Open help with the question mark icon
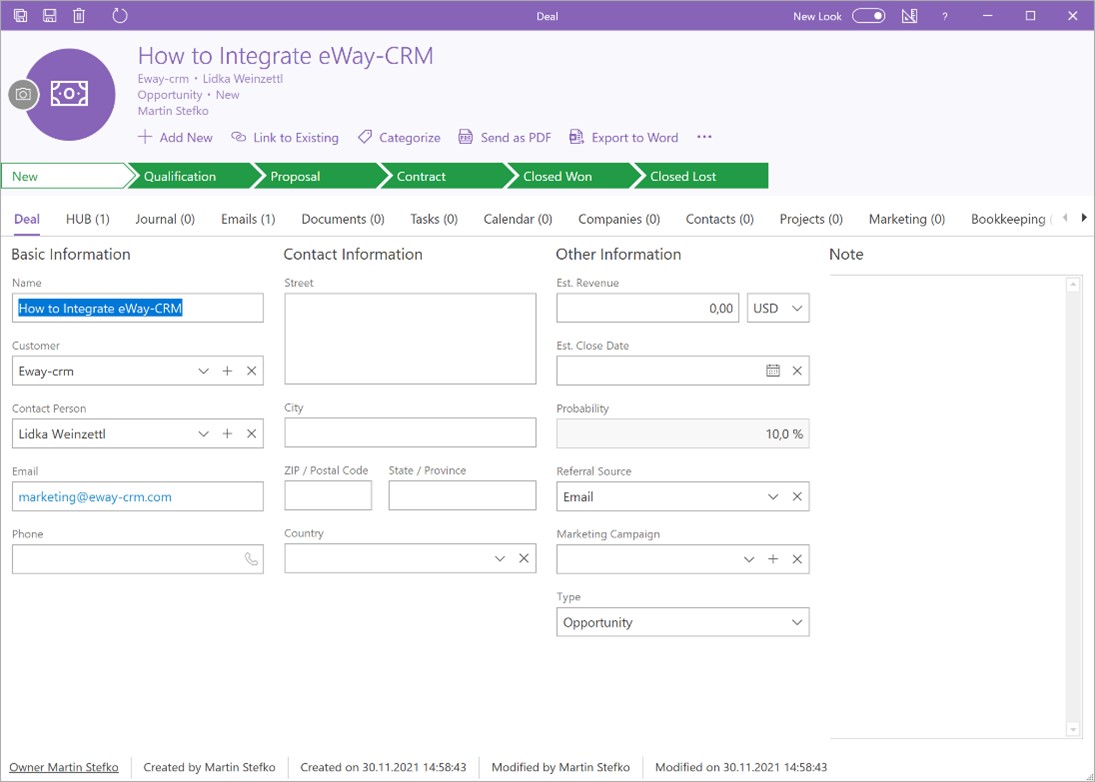 click(x=945, y=16)
